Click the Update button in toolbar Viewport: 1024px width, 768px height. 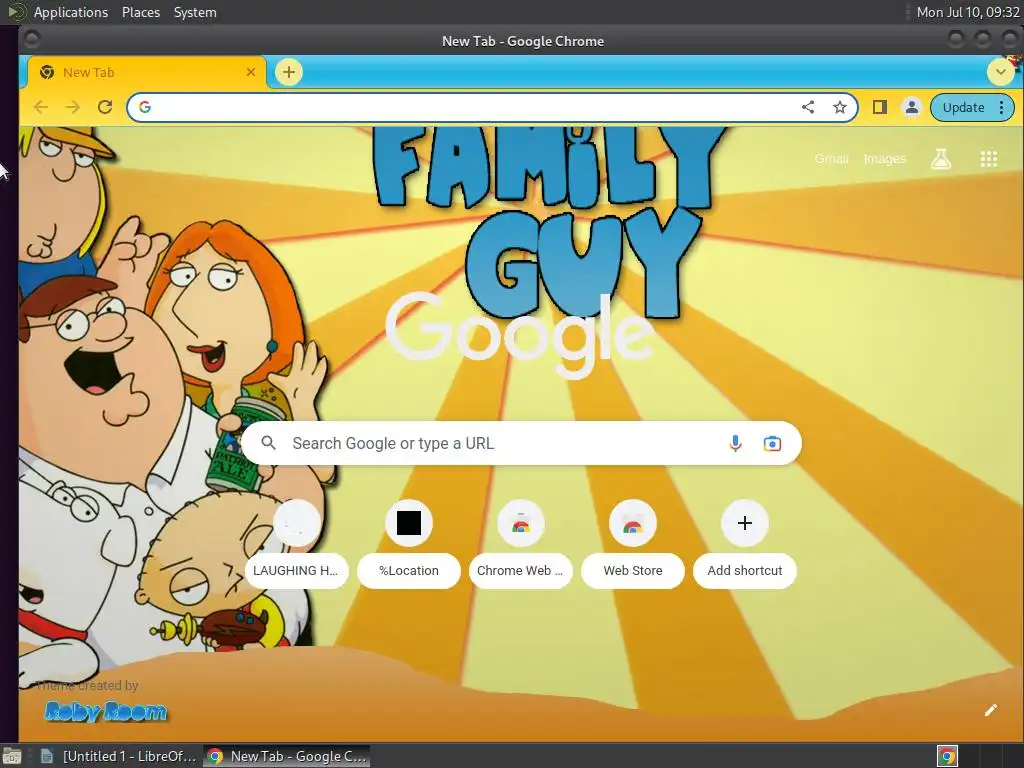click(x=963, y=107)
